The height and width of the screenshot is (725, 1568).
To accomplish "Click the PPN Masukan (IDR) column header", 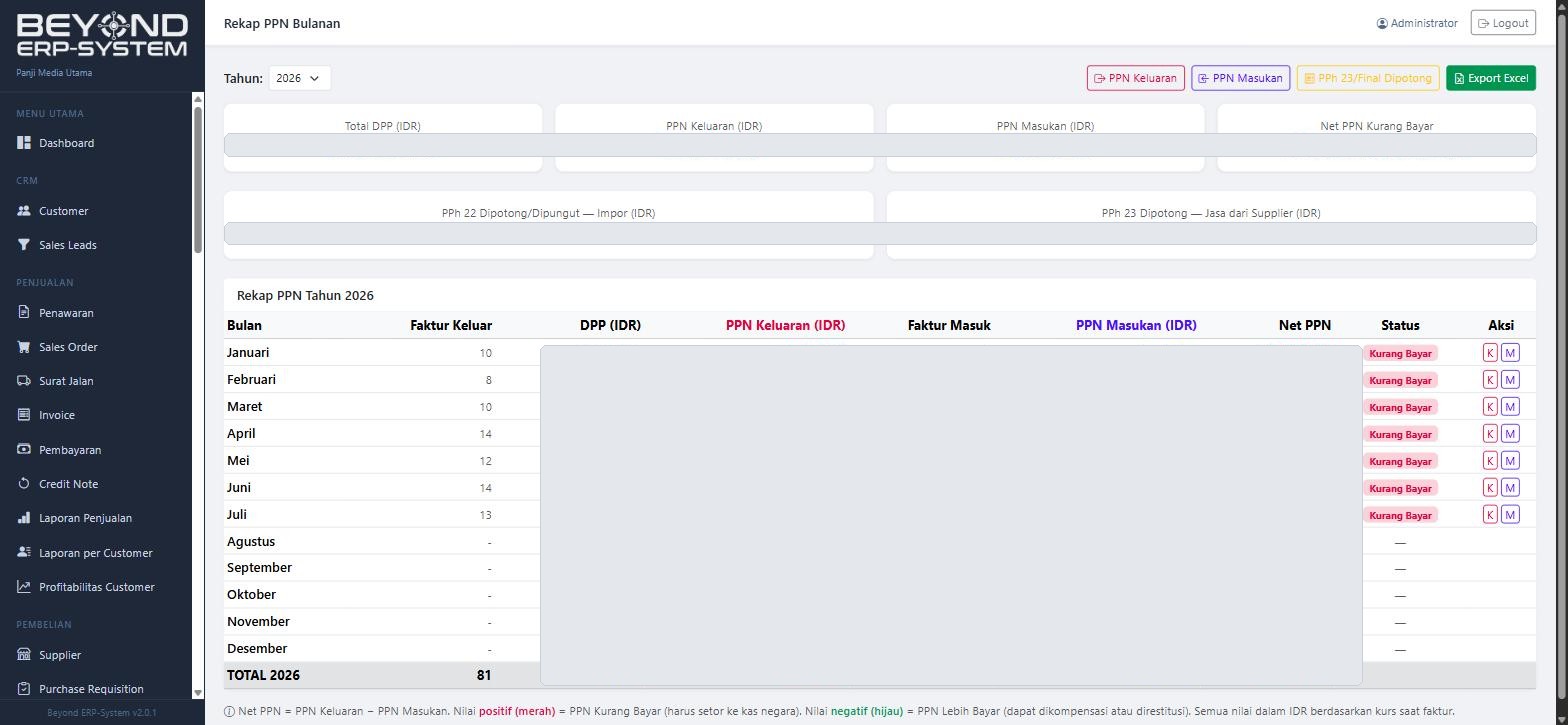I will click(1136, 325).
